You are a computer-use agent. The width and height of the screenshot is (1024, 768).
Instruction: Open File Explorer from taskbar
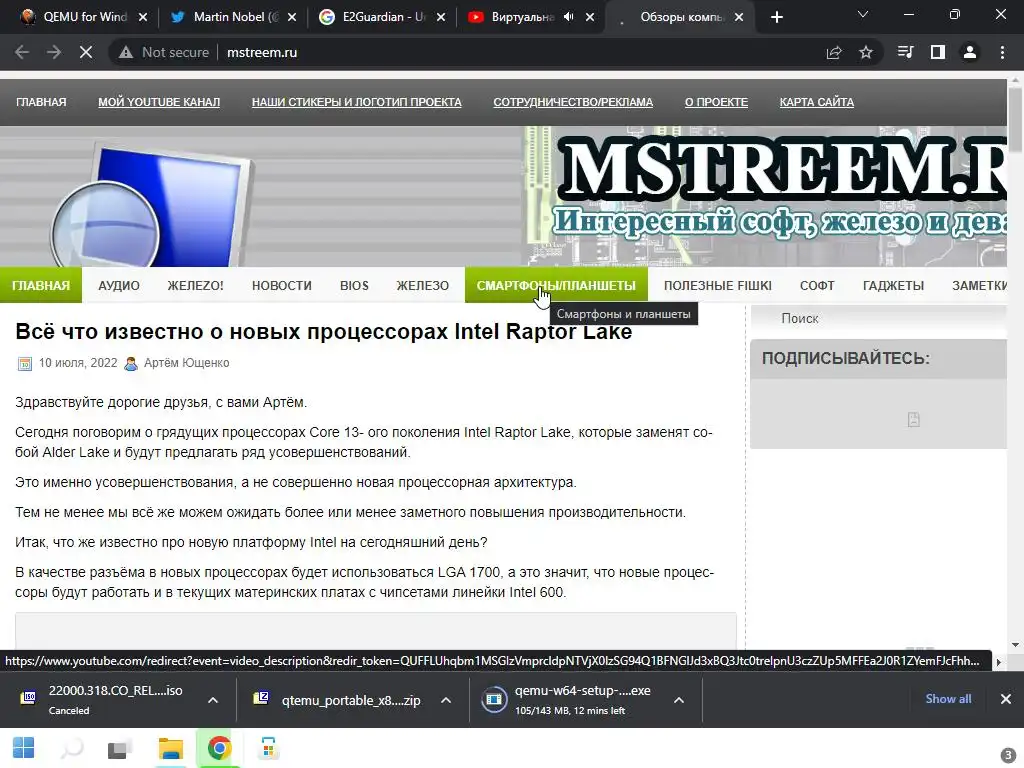(x=170, y=748)
